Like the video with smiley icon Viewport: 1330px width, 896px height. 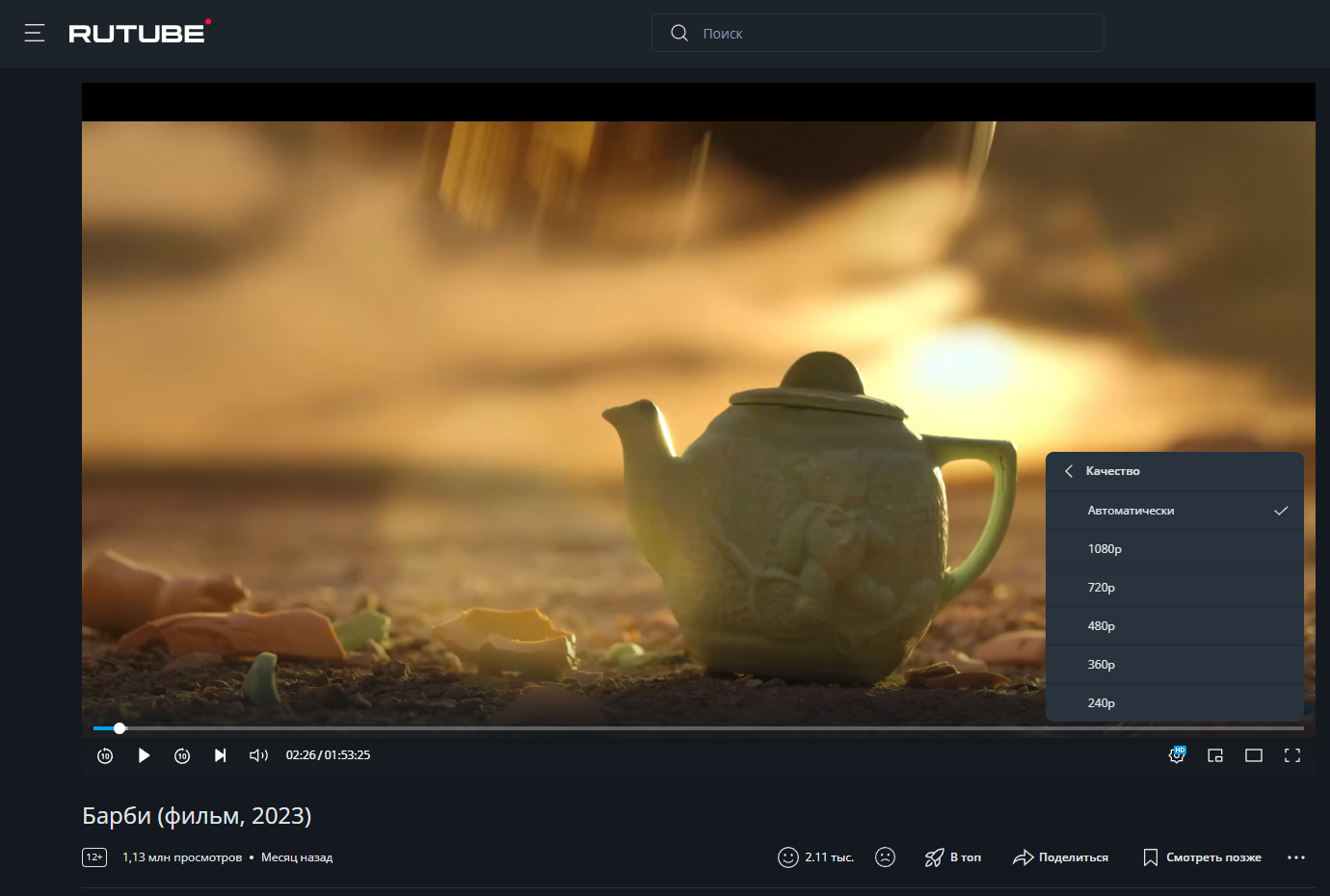788,857
